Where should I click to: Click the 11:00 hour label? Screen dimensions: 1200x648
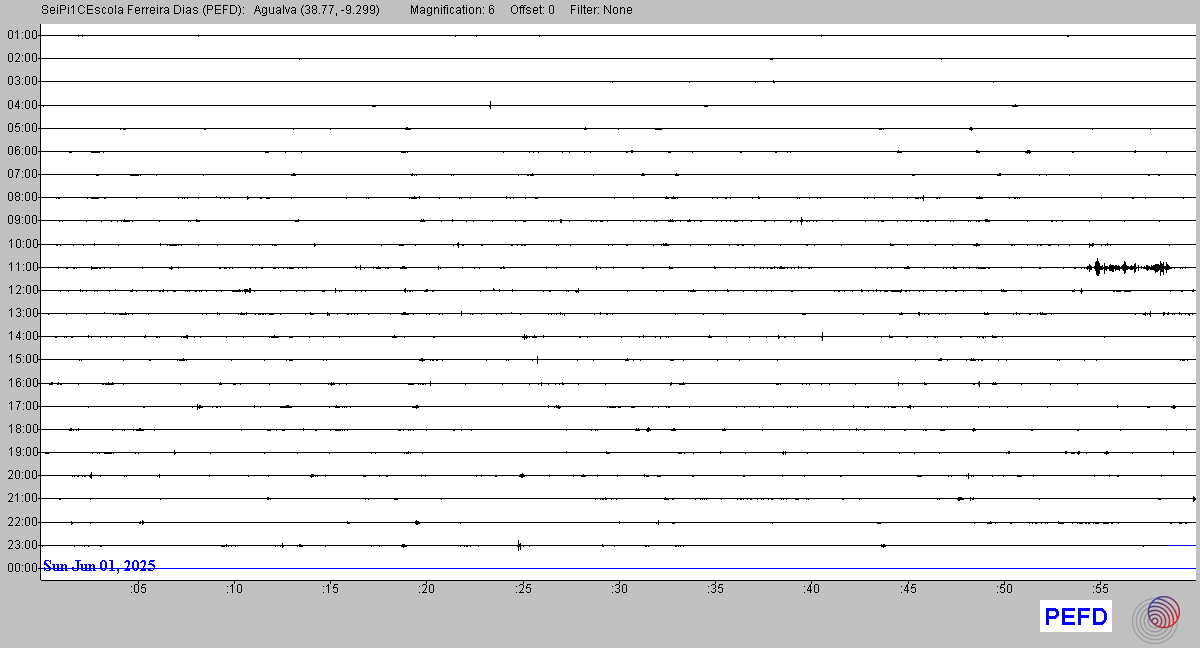tap(22, 267)
